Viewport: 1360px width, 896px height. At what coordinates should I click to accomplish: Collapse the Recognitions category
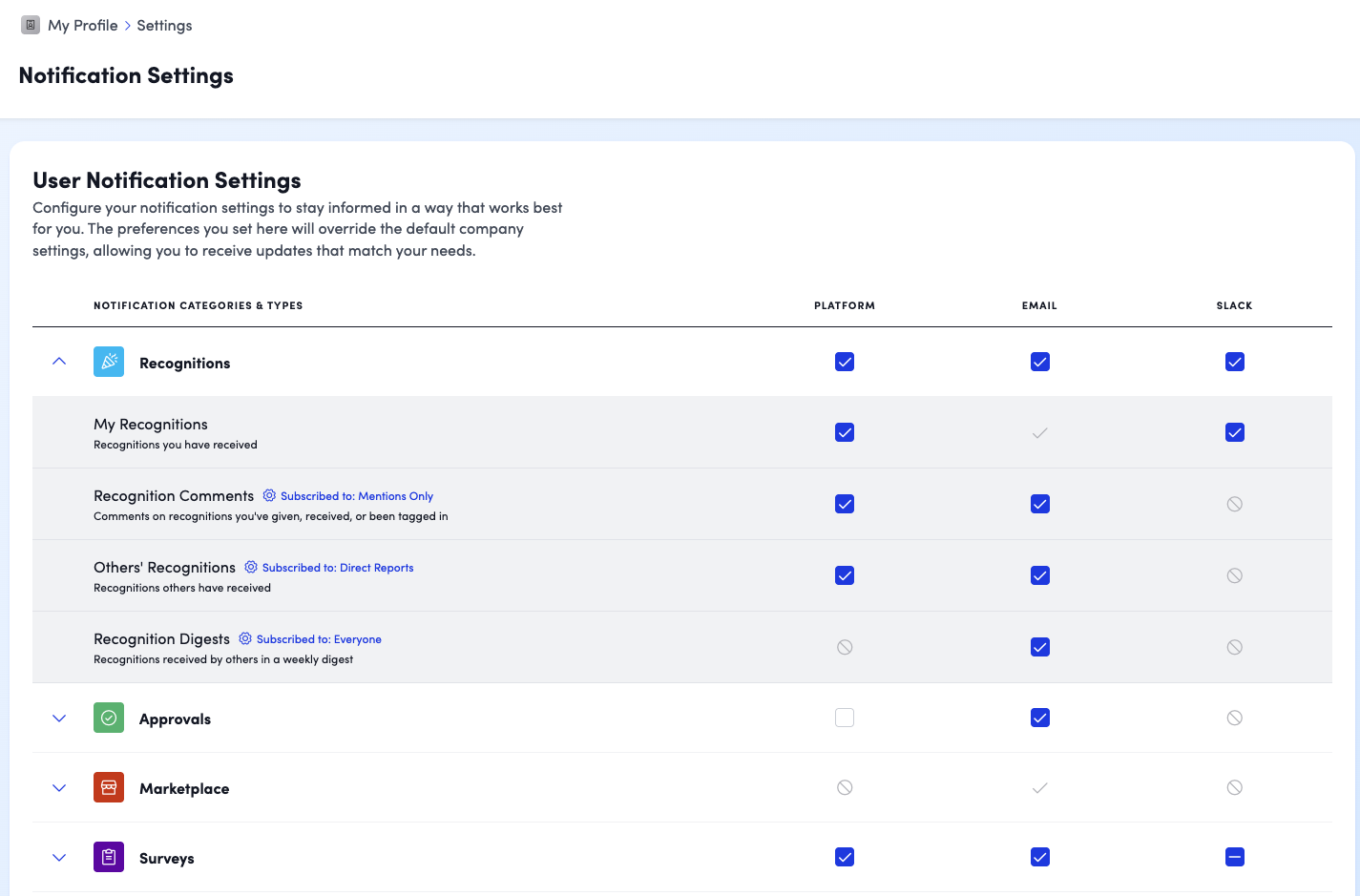tap(59, 362)
